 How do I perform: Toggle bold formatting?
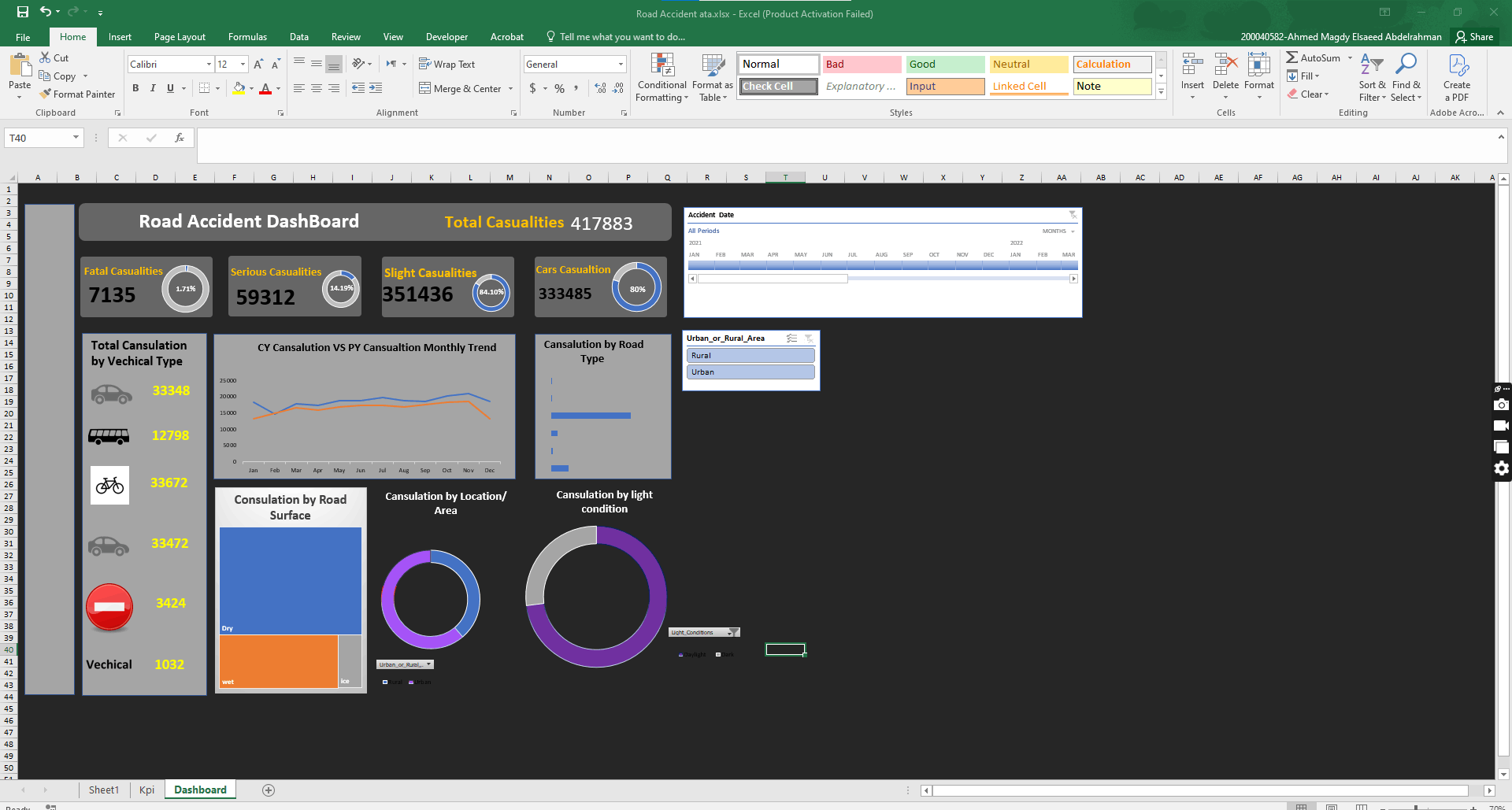[x=135, y=88]
